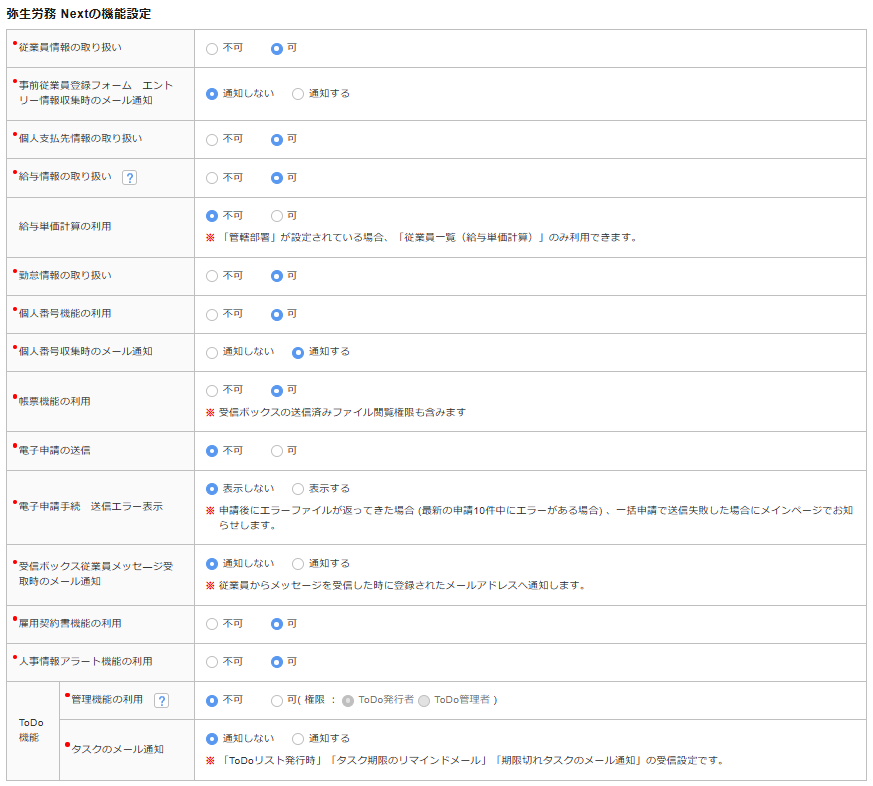The image size is (873, 786).
Task: Click the 勤怠情報の取り扱い row label
Action: click(65, 276)
